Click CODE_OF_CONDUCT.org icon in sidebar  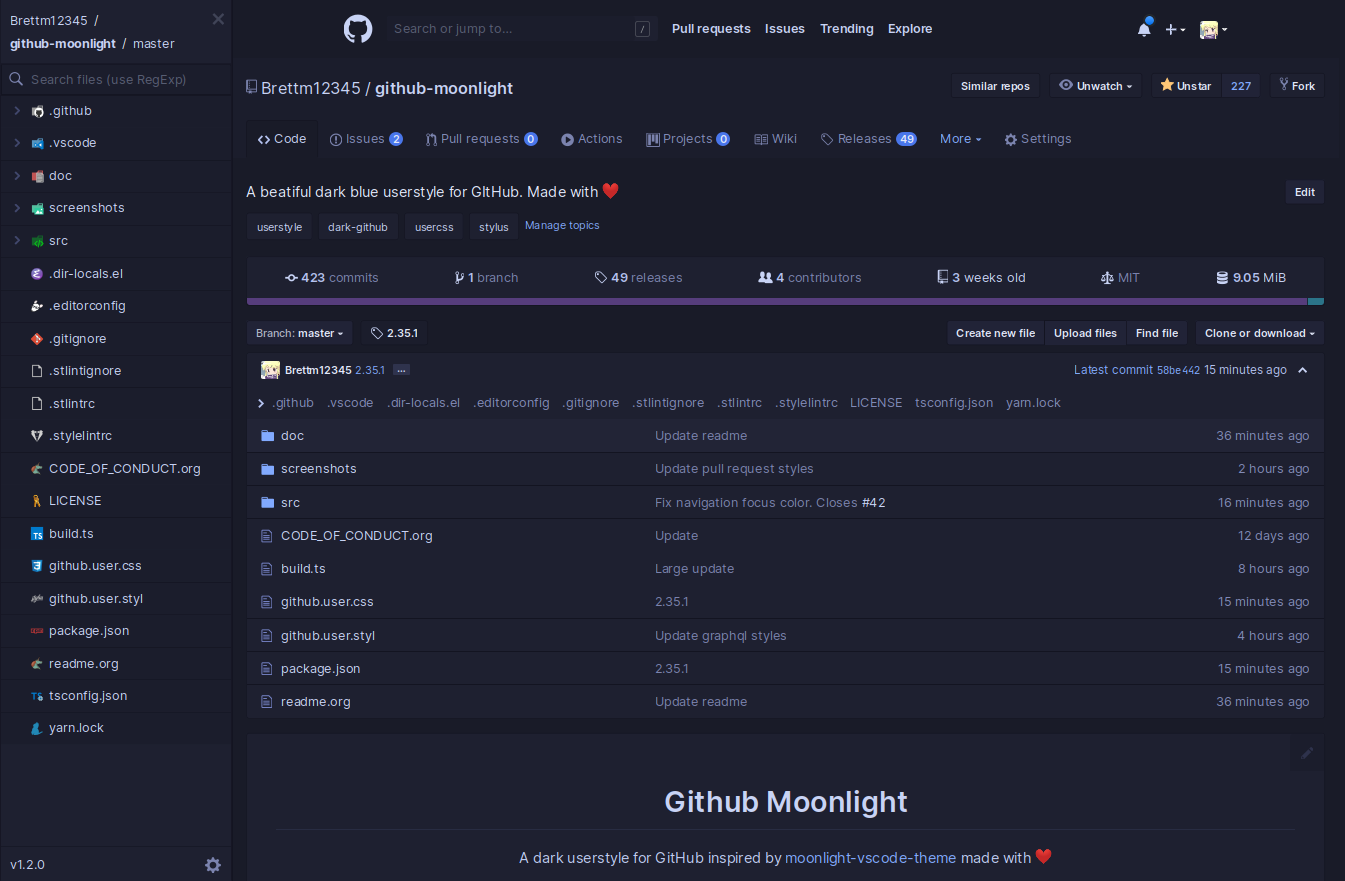click(x=37, y=469)
